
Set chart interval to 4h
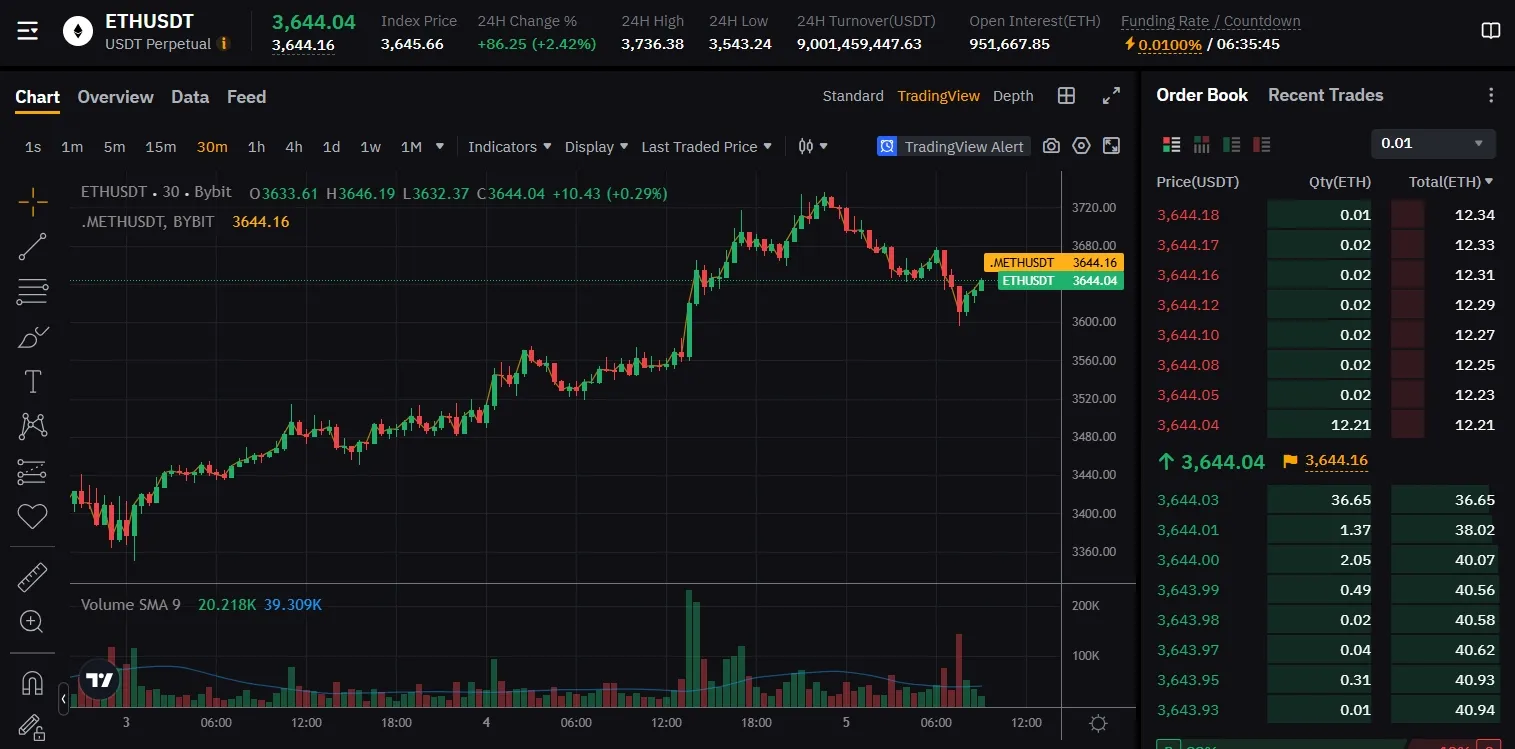(x=293, y=147)
